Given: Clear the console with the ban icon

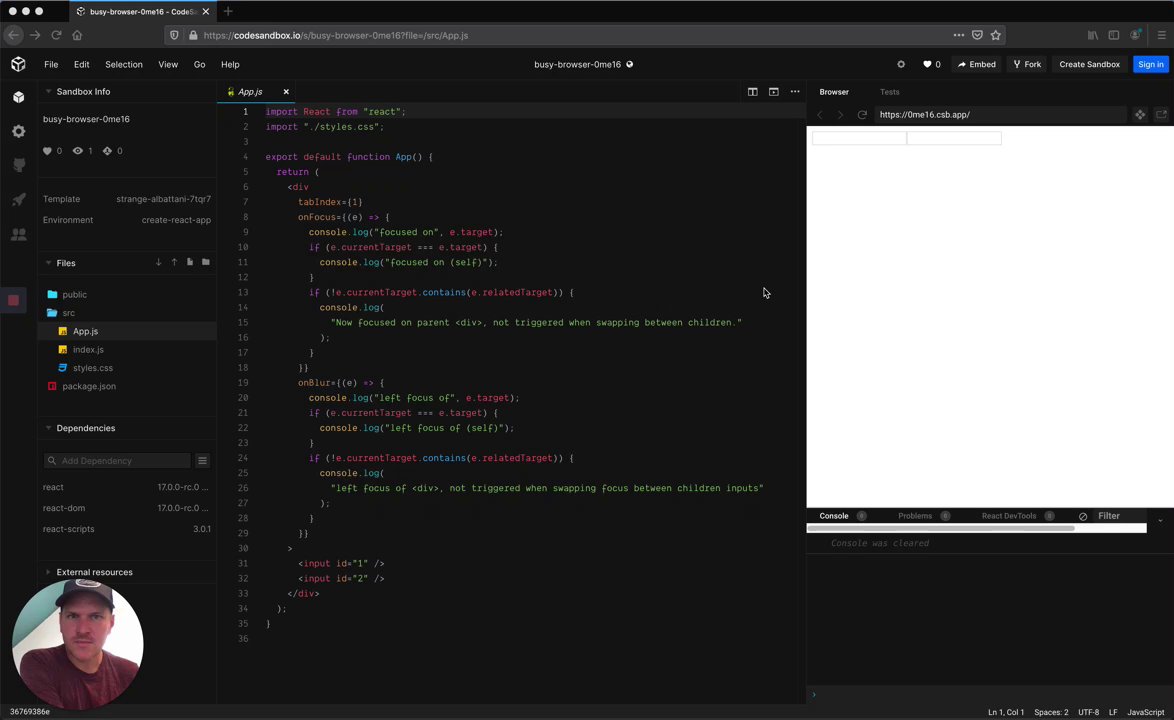Looking at the screenshot, I should coord(1083,516).
